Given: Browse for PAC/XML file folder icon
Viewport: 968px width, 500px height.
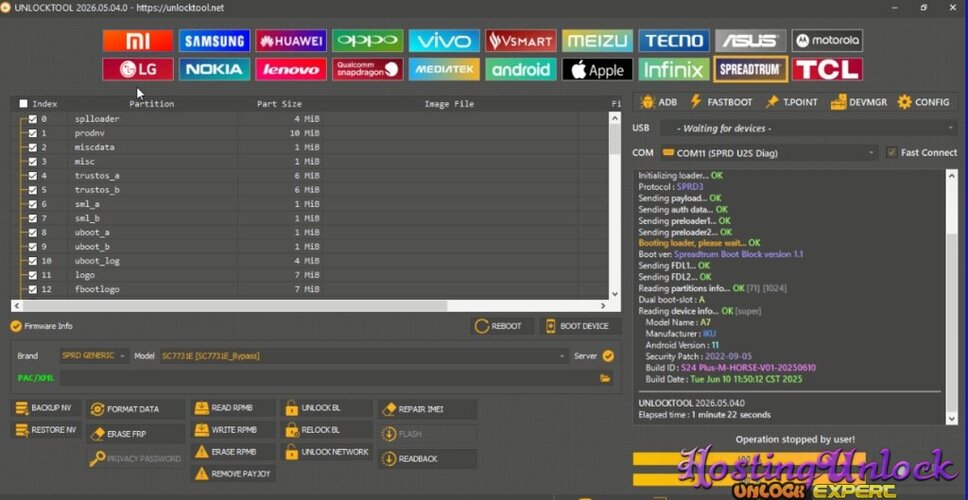Looking at the screenshot, I should pyautogui.click(x=606, y=378).
